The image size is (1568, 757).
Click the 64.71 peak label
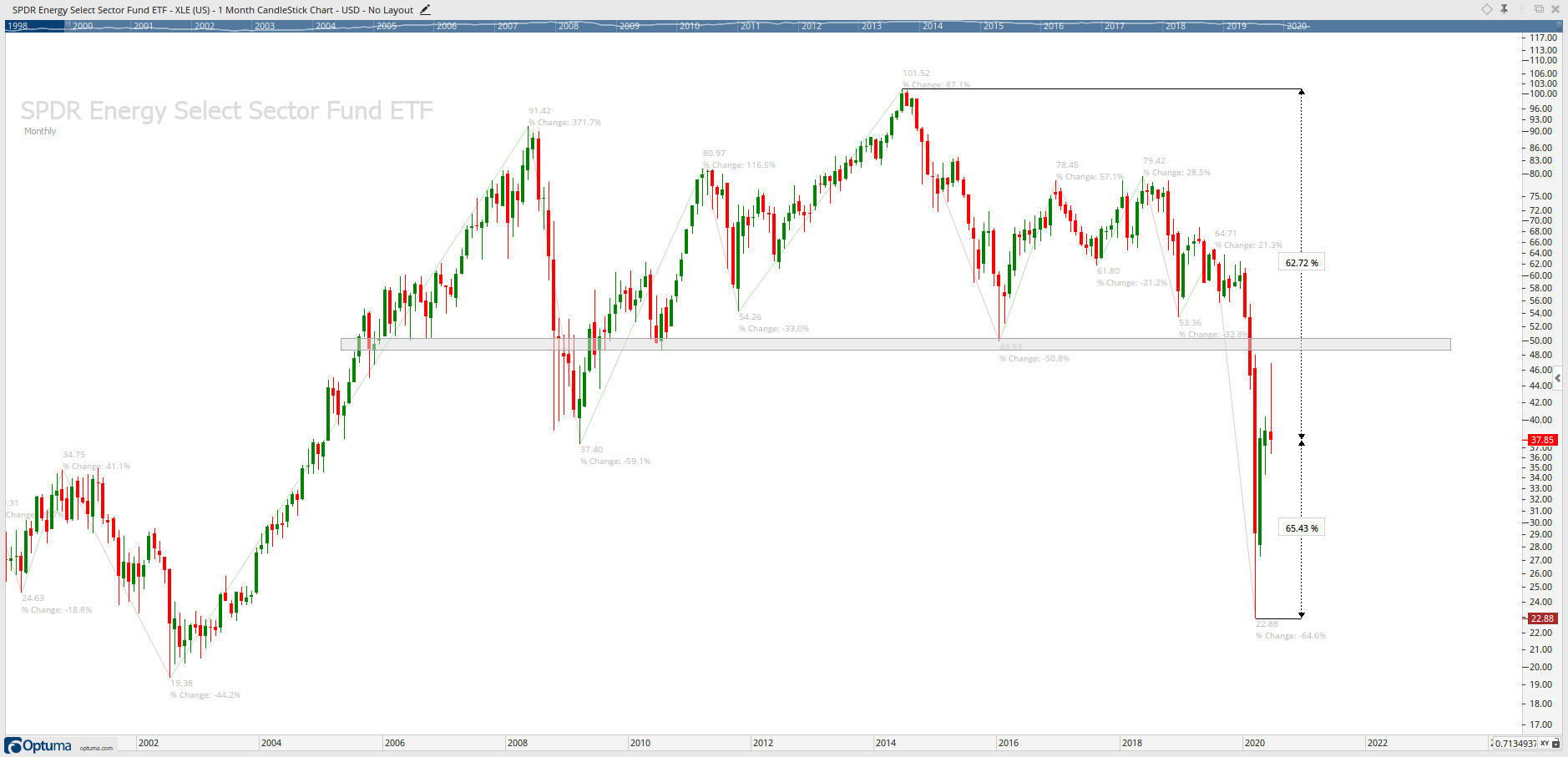tap(1226, 234)
